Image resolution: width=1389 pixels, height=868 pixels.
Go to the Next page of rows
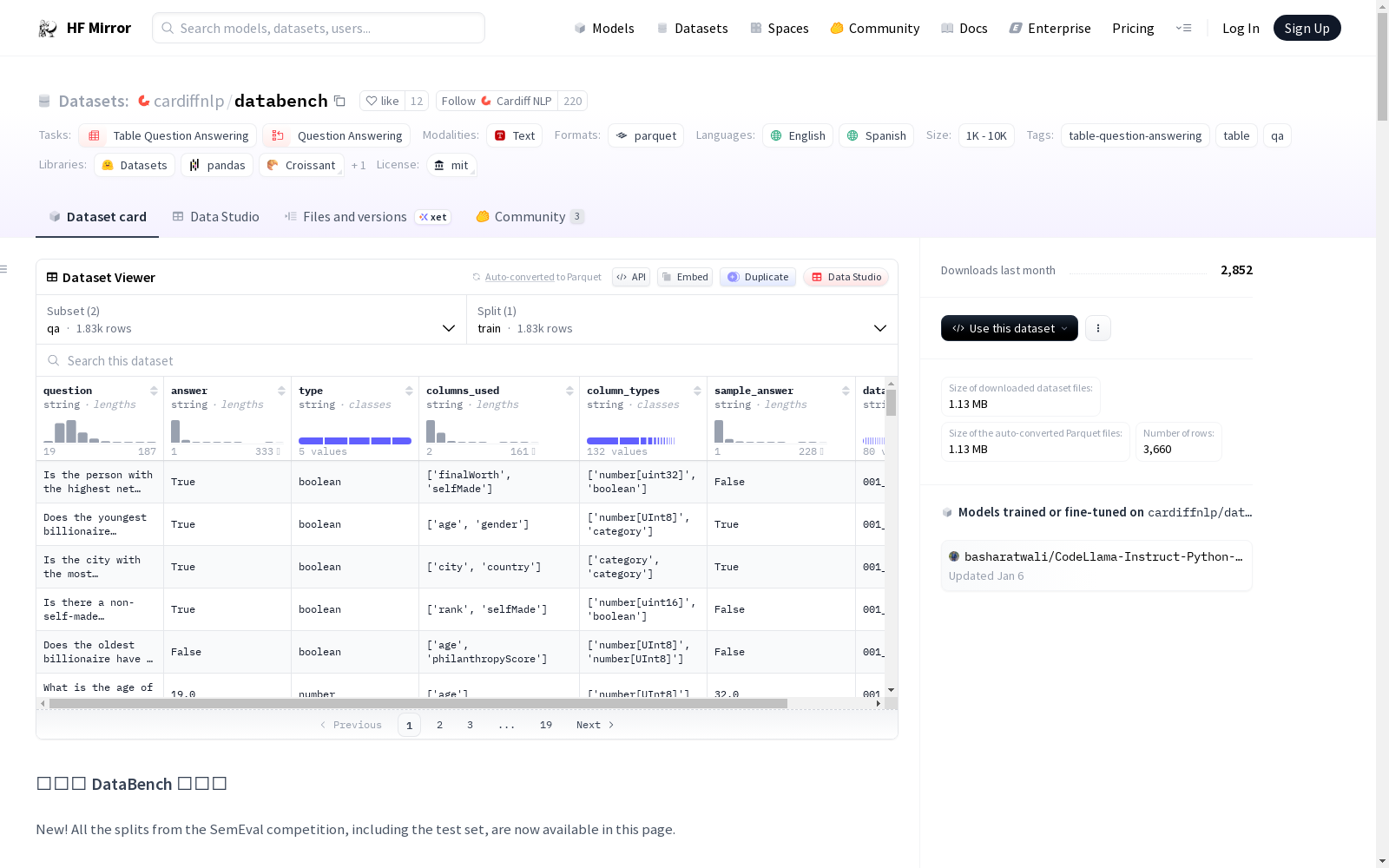596,726
